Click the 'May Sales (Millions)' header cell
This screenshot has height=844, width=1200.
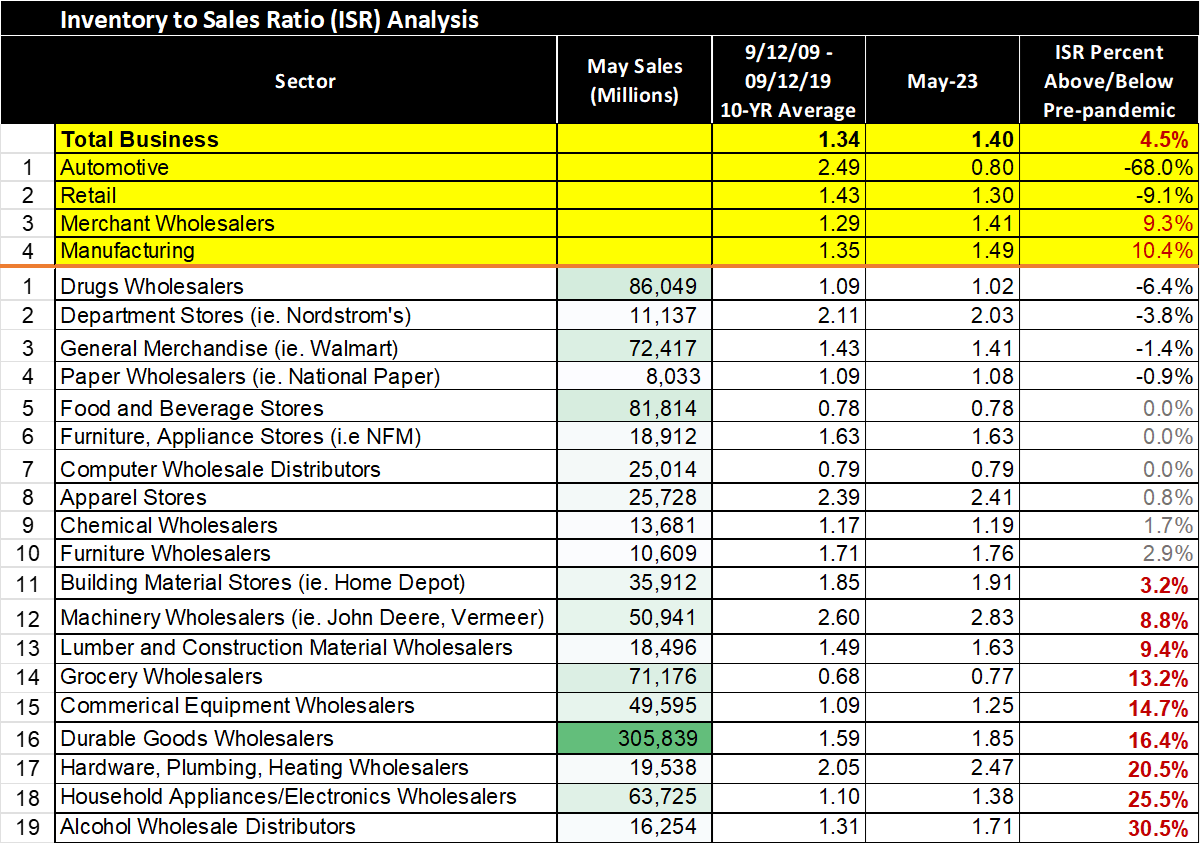tap(635, 81)
